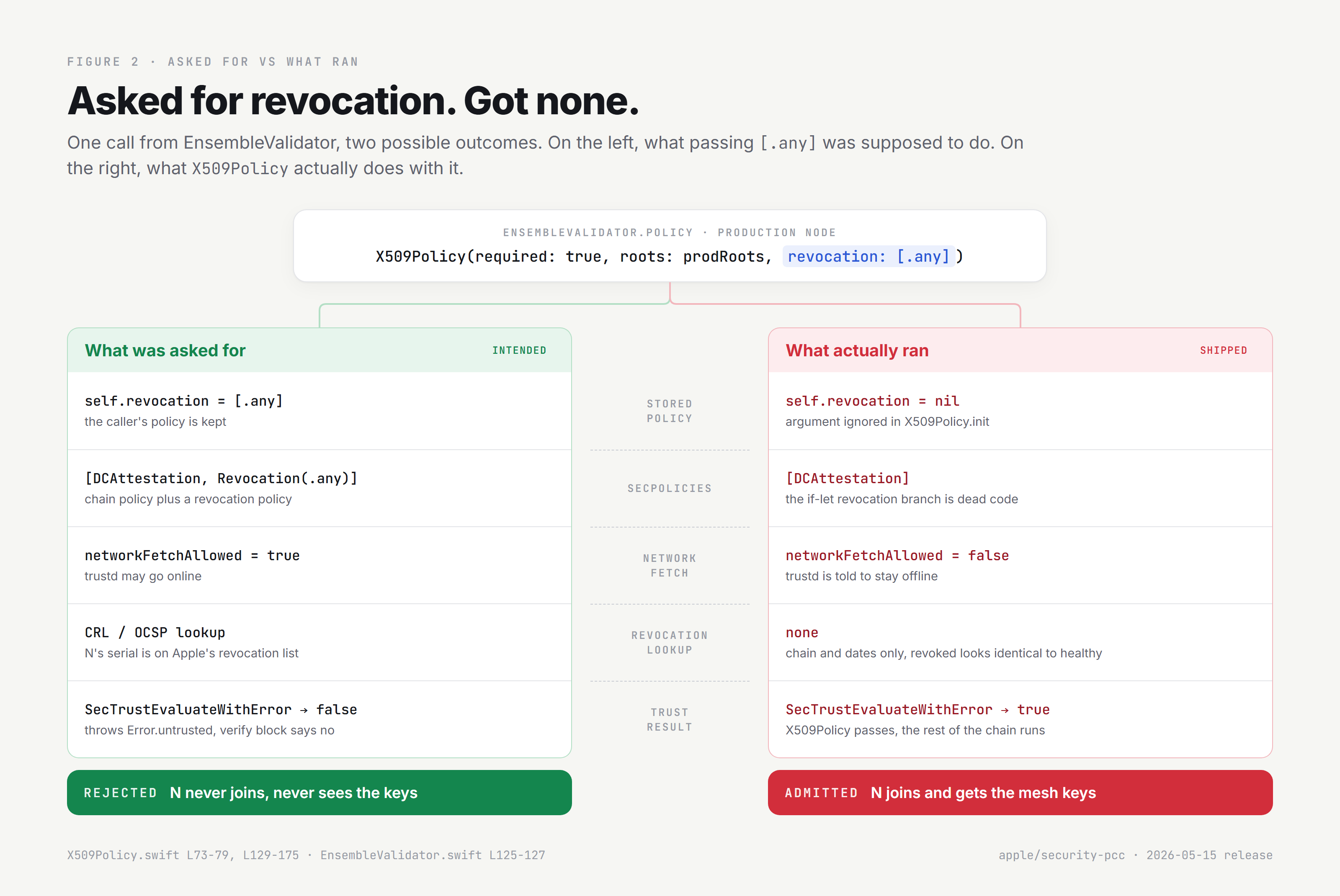Click the subtitle paragraph starting 'One call from EnsembleValidator'

pos(545,155)
